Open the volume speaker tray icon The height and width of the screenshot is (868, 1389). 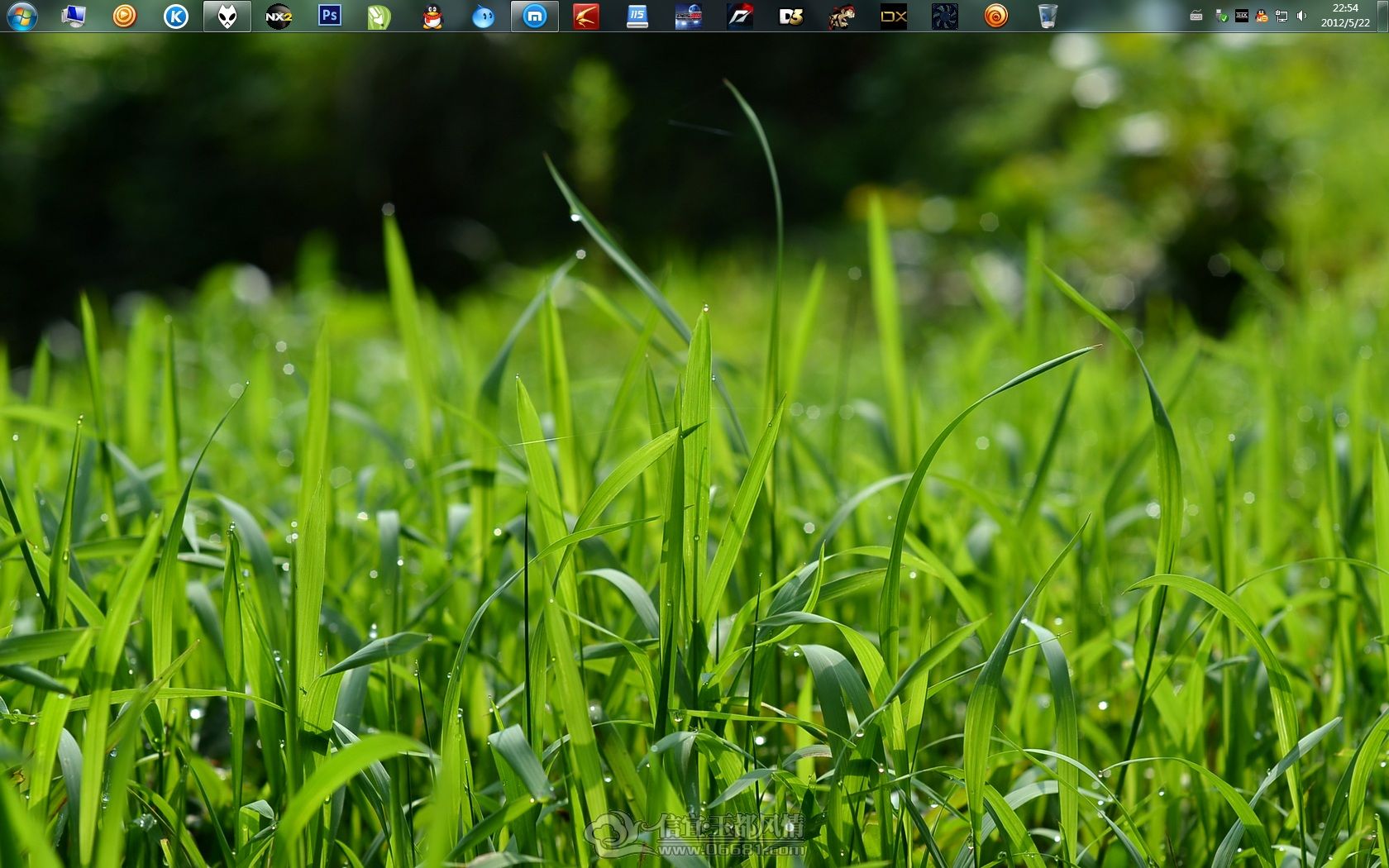coord(1301,16)
